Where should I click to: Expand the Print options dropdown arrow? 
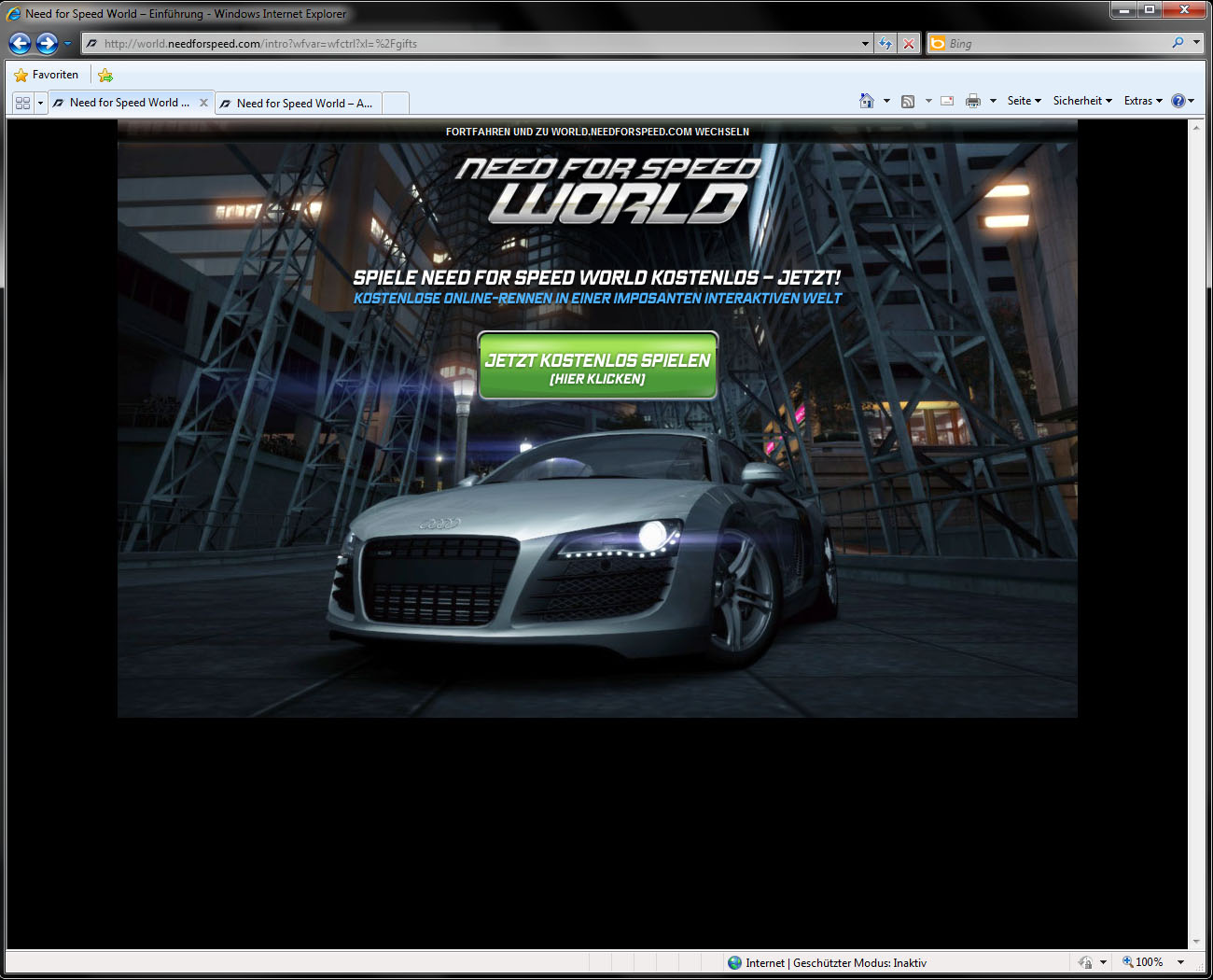point(993,101)
